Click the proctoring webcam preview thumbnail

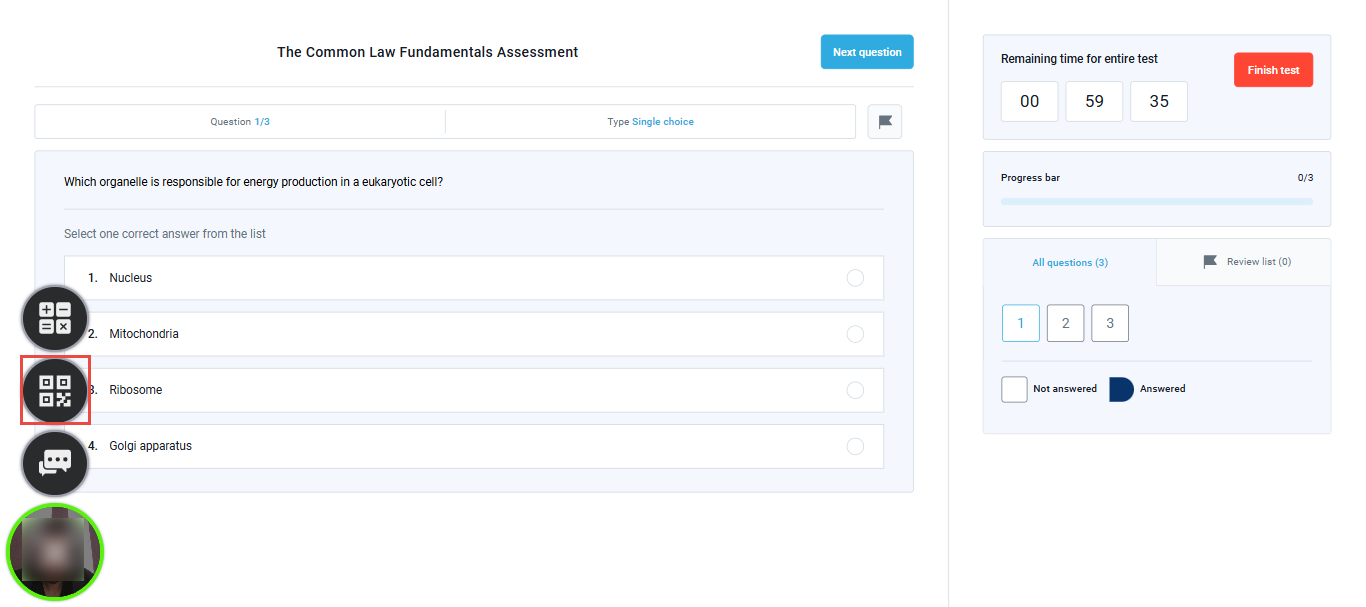(55, 552)
